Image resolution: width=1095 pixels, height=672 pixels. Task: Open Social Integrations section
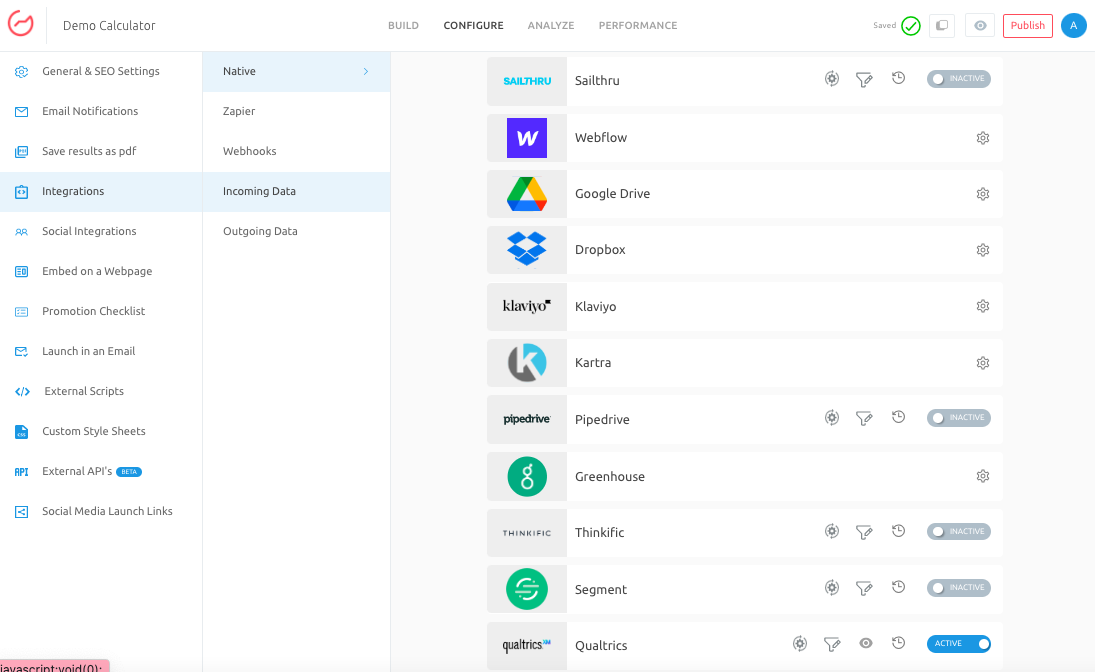101,231
